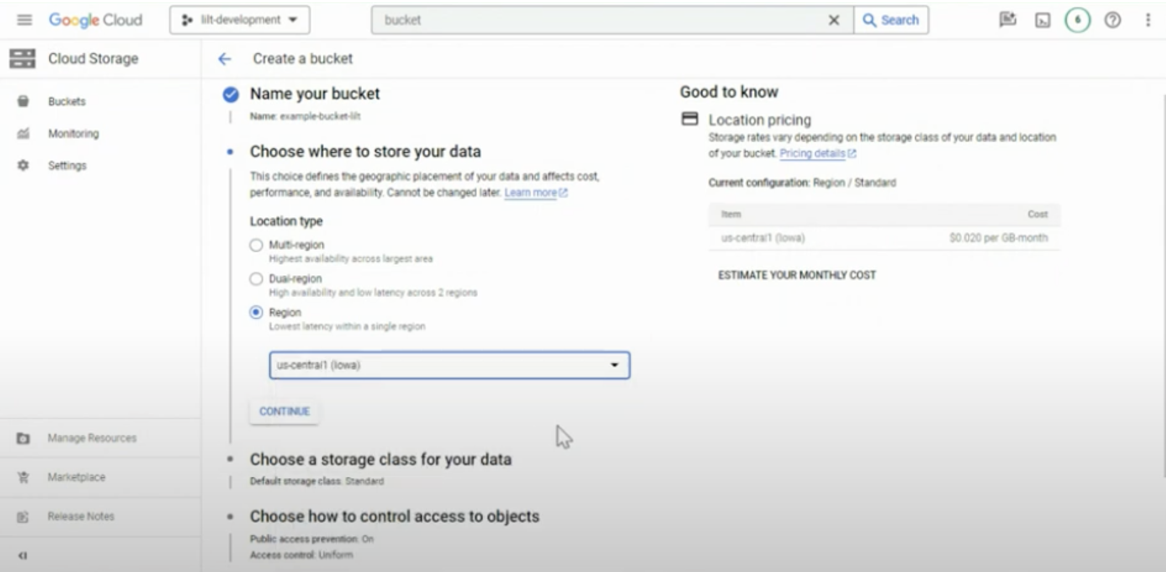The image size is (1166, 574).
Task: Open Buckets in the sidebar
Action: click(x=67, y=101)
